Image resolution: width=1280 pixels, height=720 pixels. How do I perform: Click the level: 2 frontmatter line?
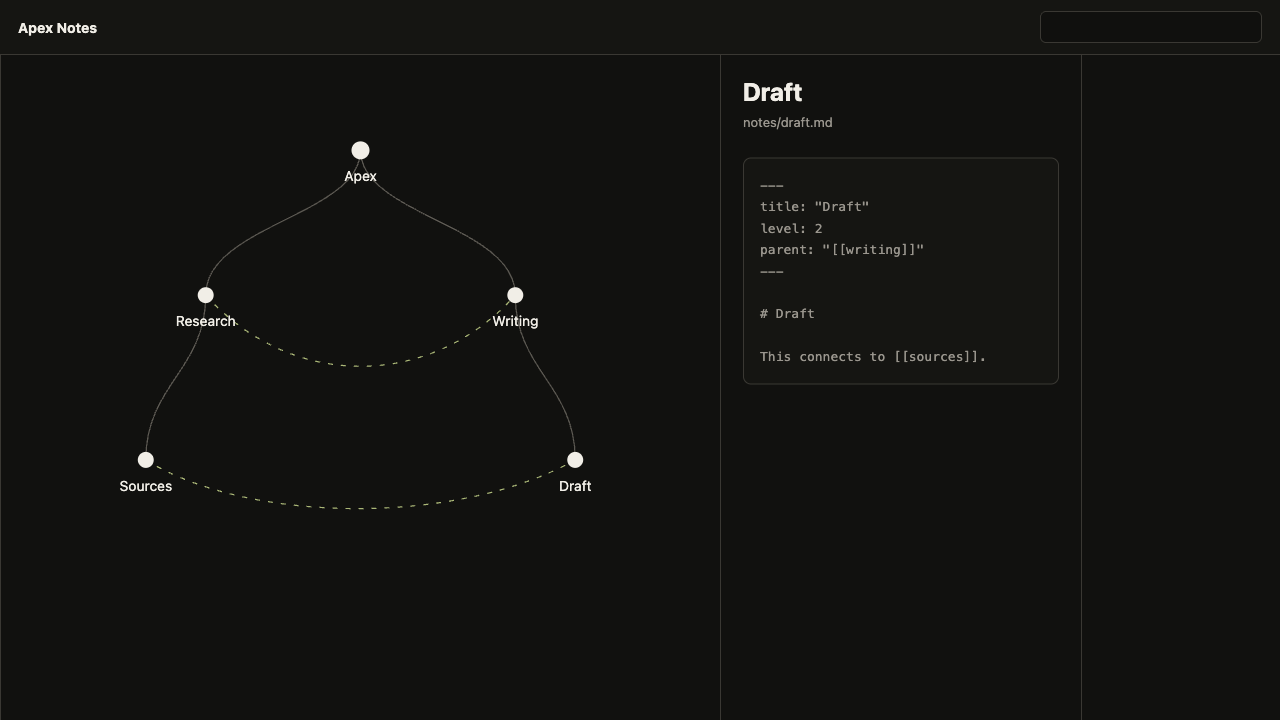[791, 228]
